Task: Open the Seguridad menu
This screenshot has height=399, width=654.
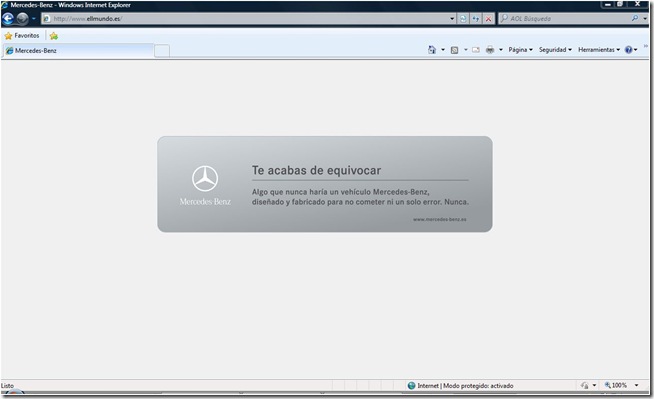Action: (x=555, y=50)
